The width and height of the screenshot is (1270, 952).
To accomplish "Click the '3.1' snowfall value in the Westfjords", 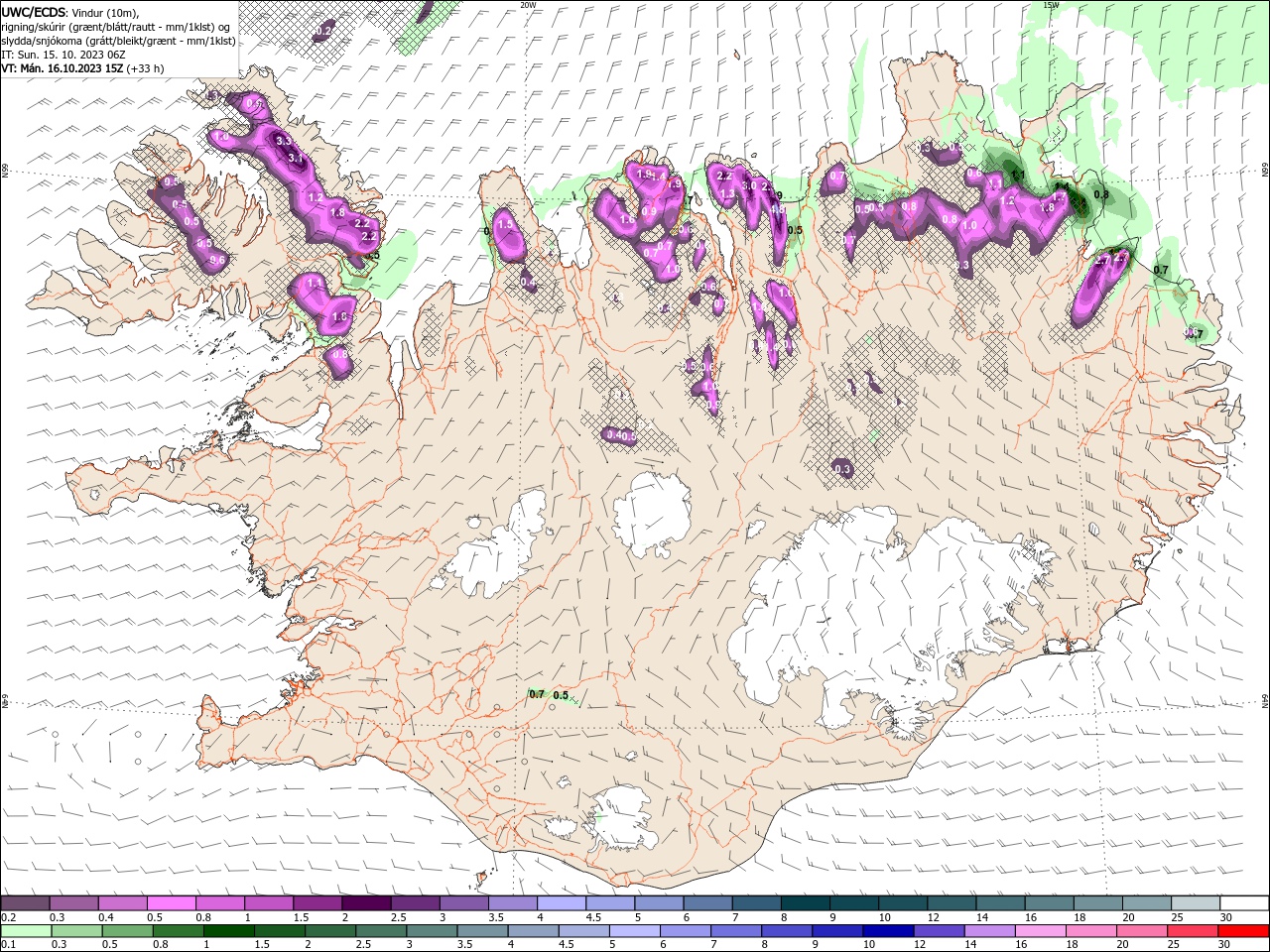I will (x=295, y=159).
